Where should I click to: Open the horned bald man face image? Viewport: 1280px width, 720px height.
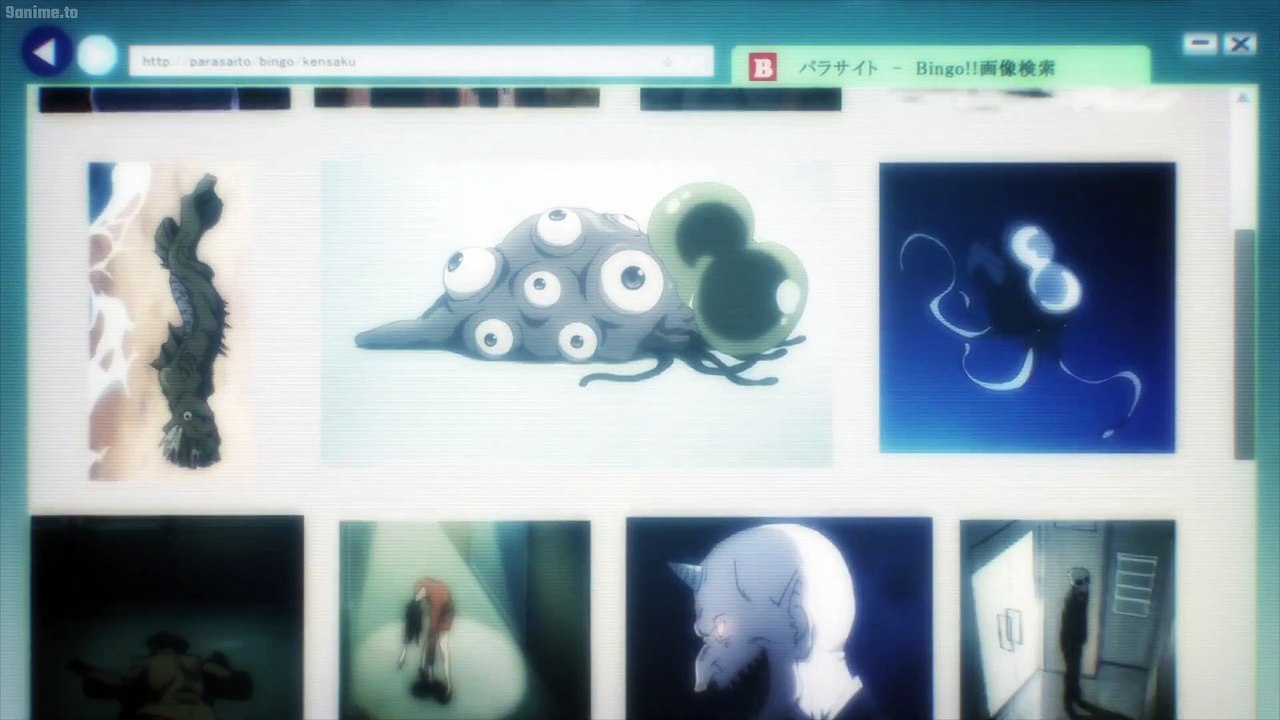pos(779,618)
